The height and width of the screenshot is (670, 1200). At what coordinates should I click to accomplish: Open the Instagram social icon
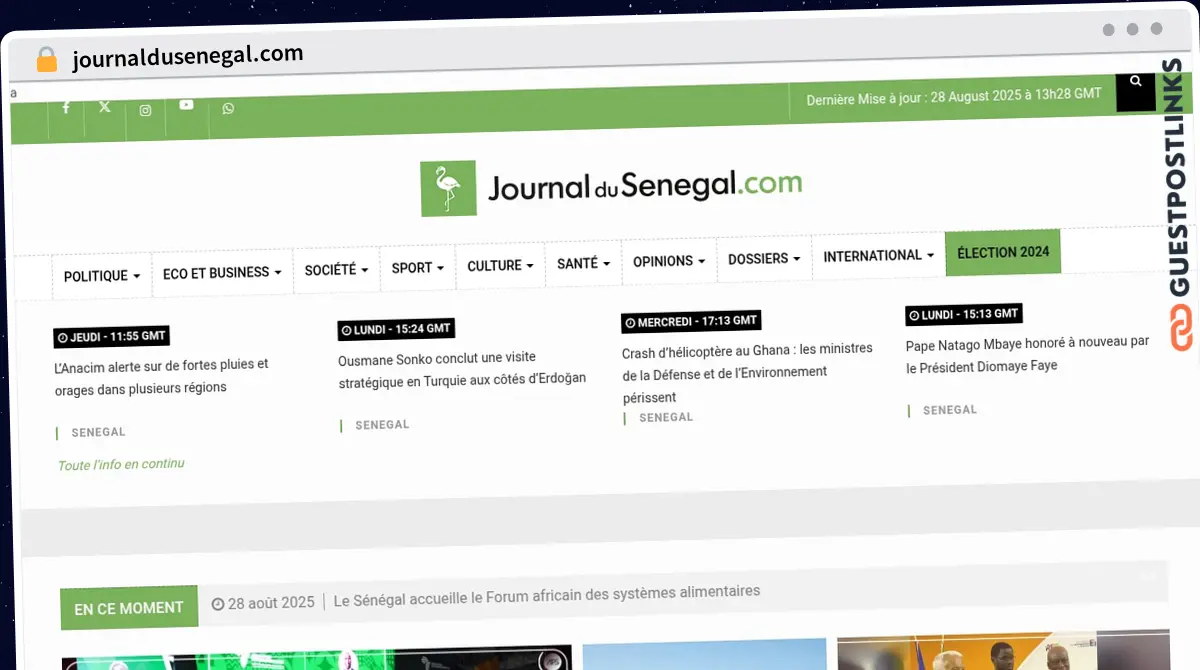point(145,110)
